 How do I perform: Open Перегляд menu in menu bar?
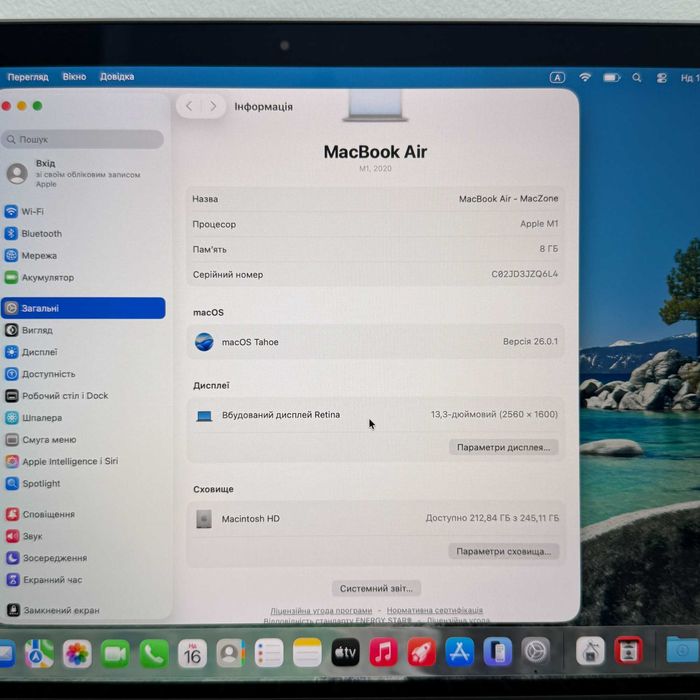(28, 77)
